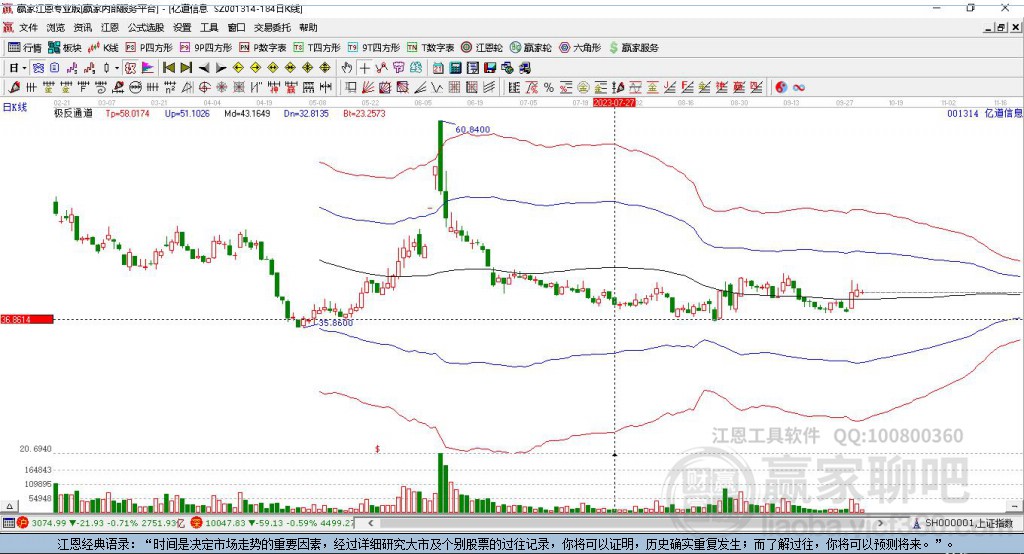Open the 板块 sector view
Image resolution: width=1024 pixels, height=554 pixels.
(x=65, y=48)
